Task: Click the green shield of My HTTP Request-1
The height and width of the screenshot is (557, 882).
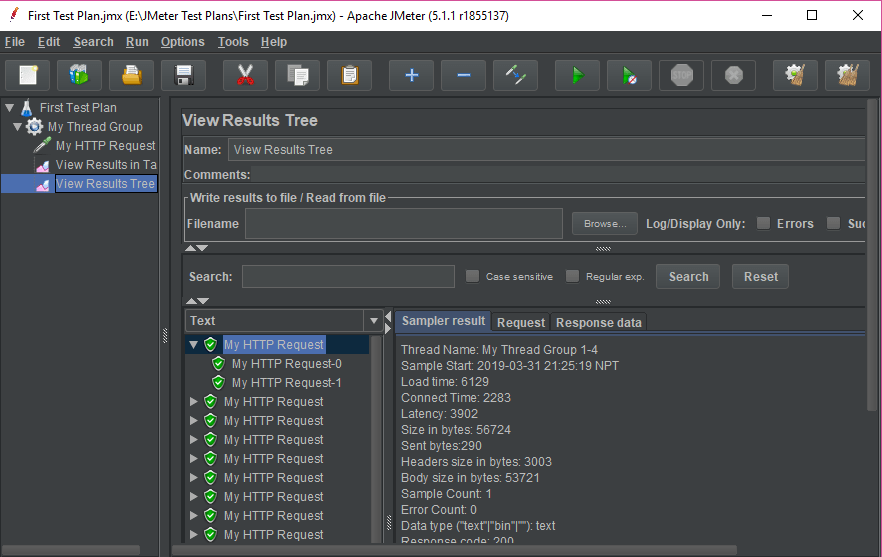Action: pyautogui.click(x=218, y=383)
